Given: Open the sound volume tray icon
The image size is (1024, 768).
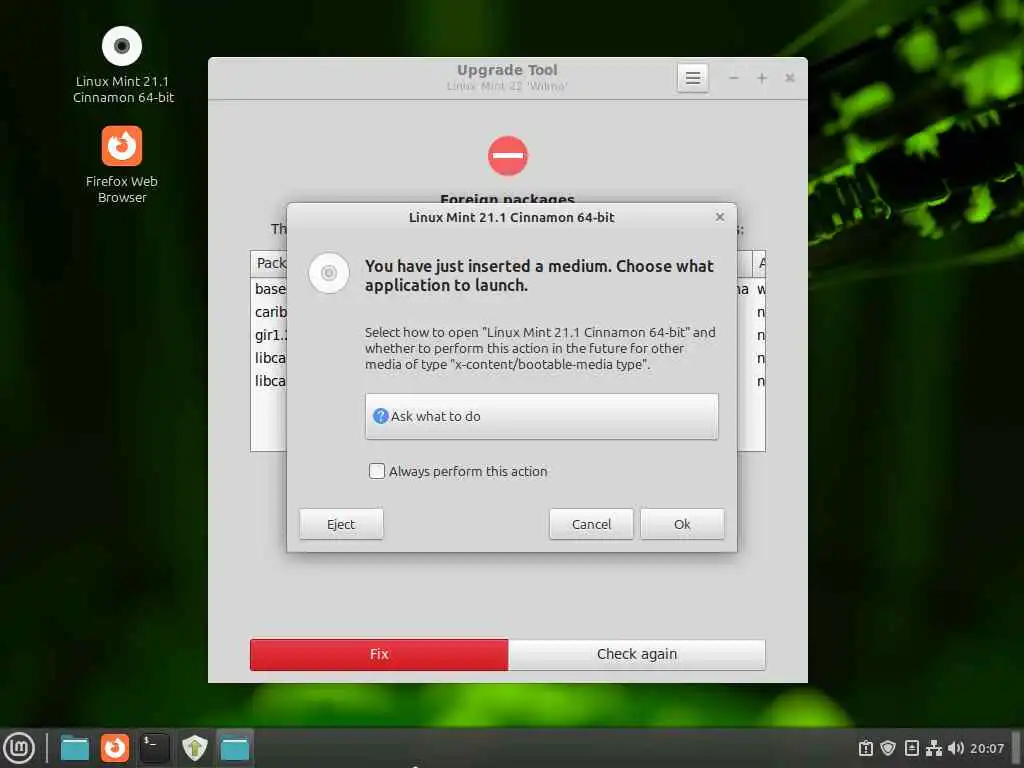Looking at the screenshot, I should [955, 748].
